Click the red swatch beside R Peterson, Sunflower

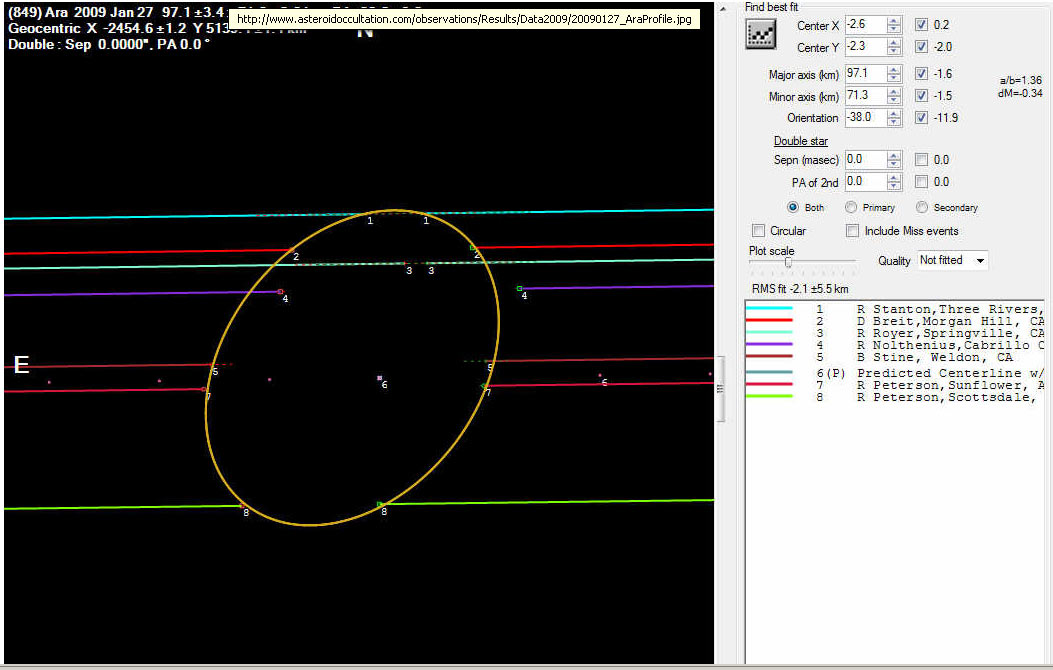769,385
